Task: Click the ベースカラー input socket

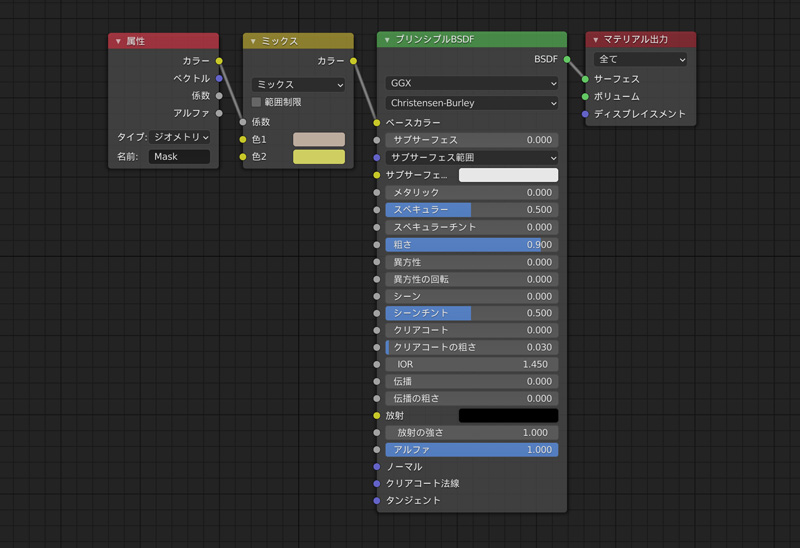Action: (x=377, y=122)
